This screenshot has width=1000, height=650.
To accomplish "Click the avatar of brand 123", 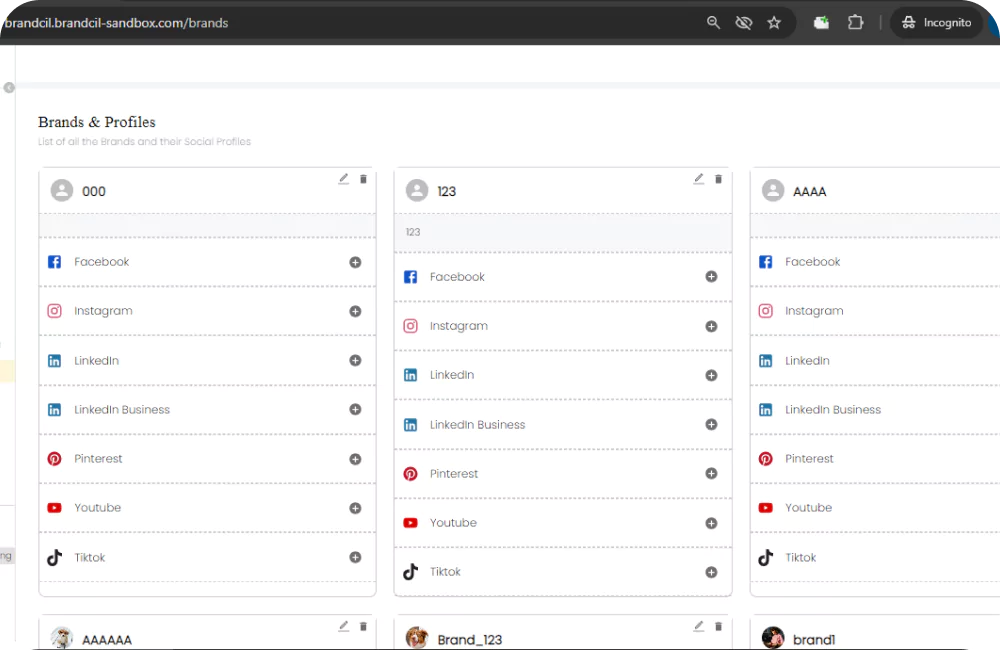I will click(x=417, y=191).
